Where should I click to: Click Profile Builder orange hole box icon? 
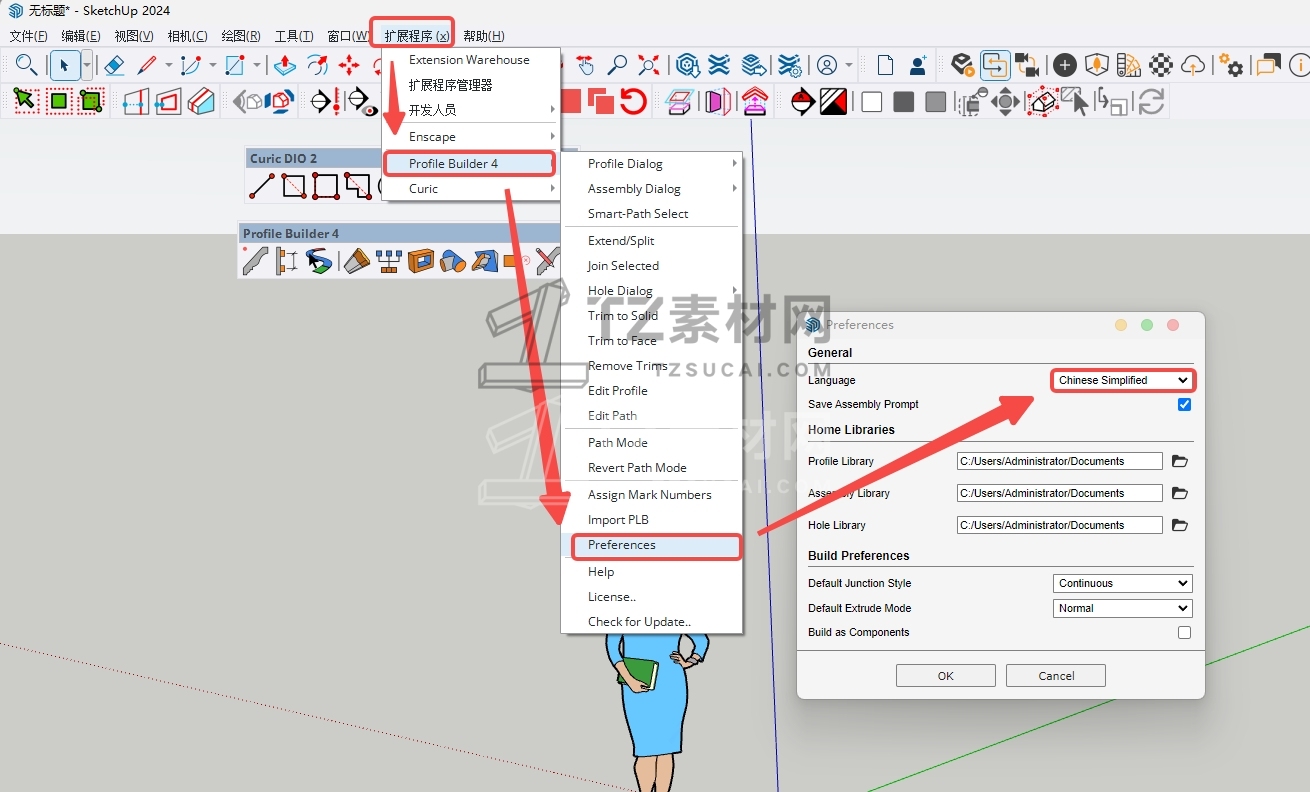421,261
